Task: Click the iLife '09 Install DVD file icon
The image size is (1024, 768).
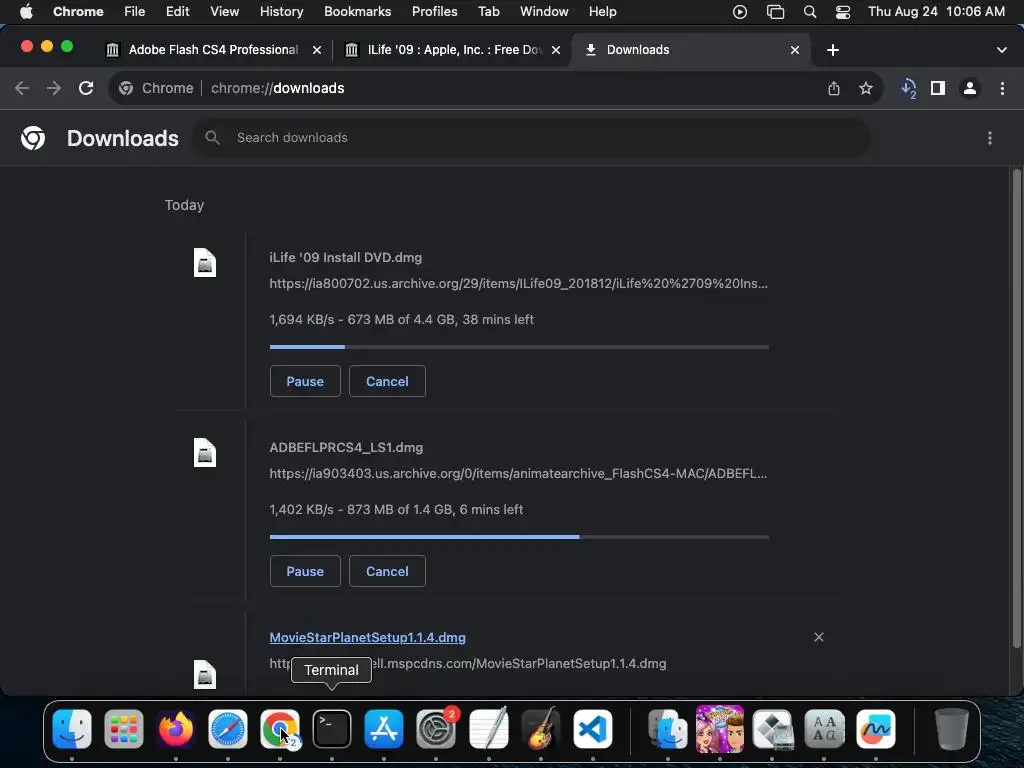Action: pyautogui.click(x=205, y=263)
